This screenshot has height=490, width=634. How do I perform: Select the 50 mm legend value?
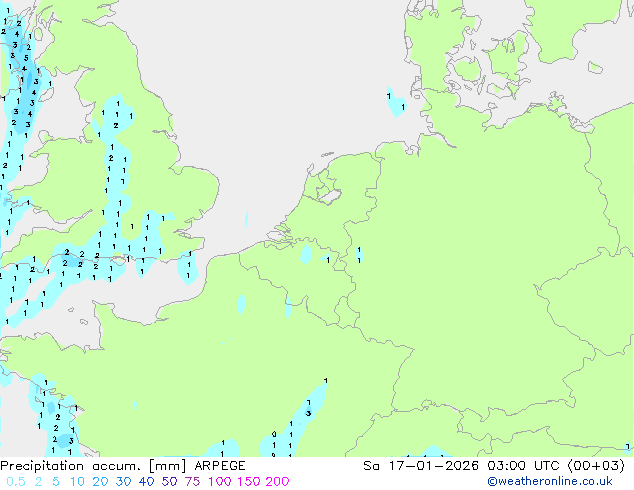click(x=169, y=482)
